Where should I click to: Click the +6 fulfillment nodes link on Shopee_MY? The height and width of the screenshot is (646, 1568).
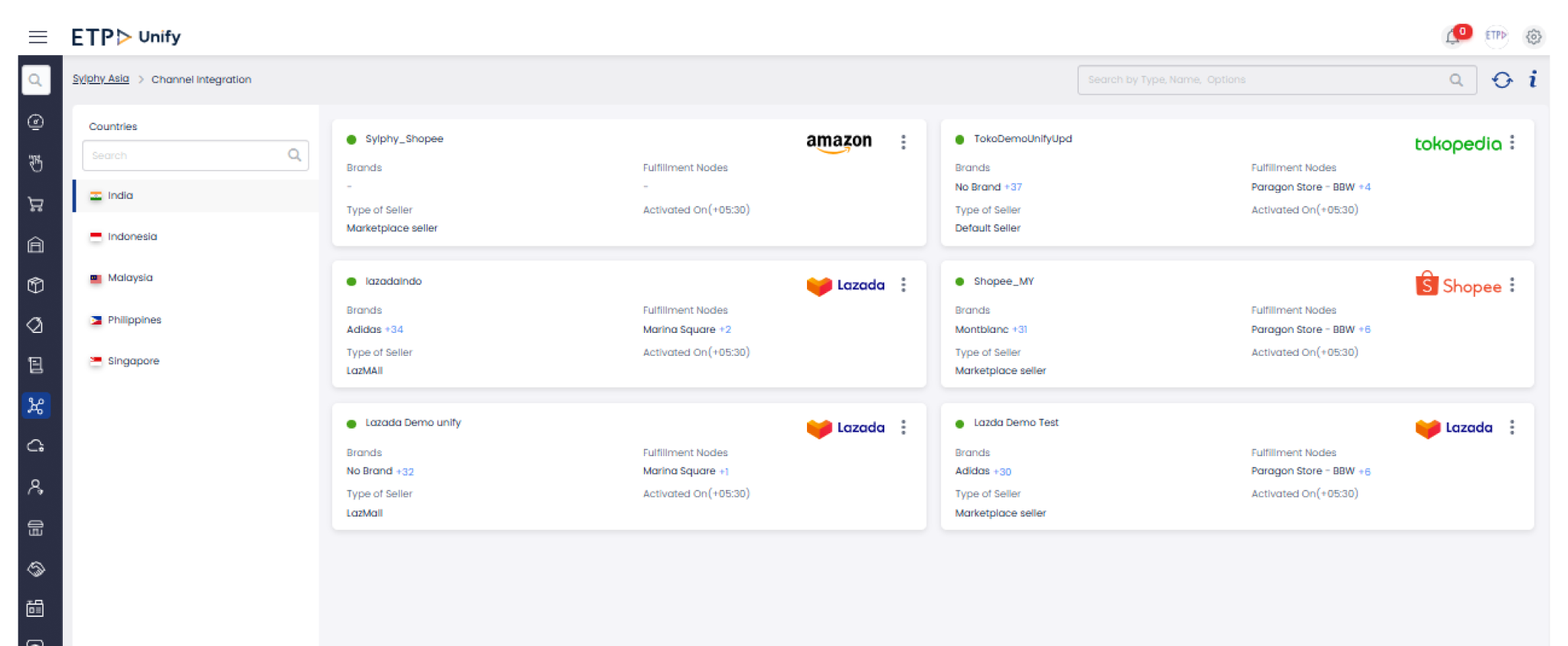[x=1364, y=330]
